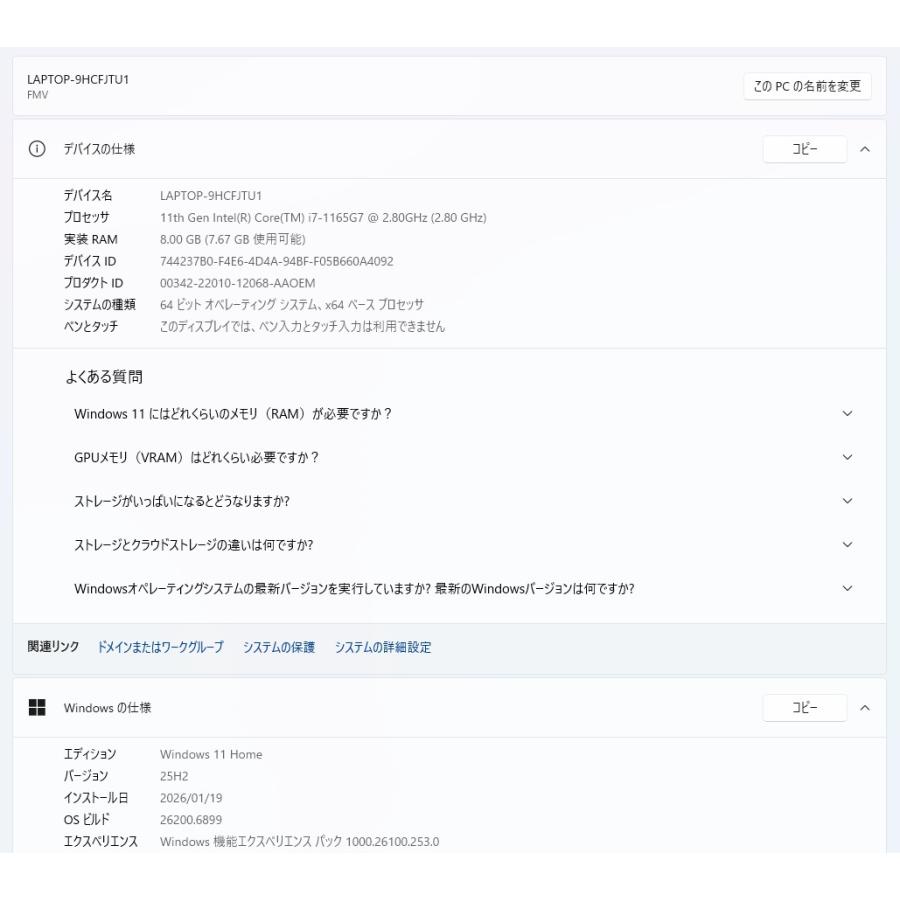Click the Windows の仕様 section title
The width and height of the screenshot is (900, 900).
point(107,708)
